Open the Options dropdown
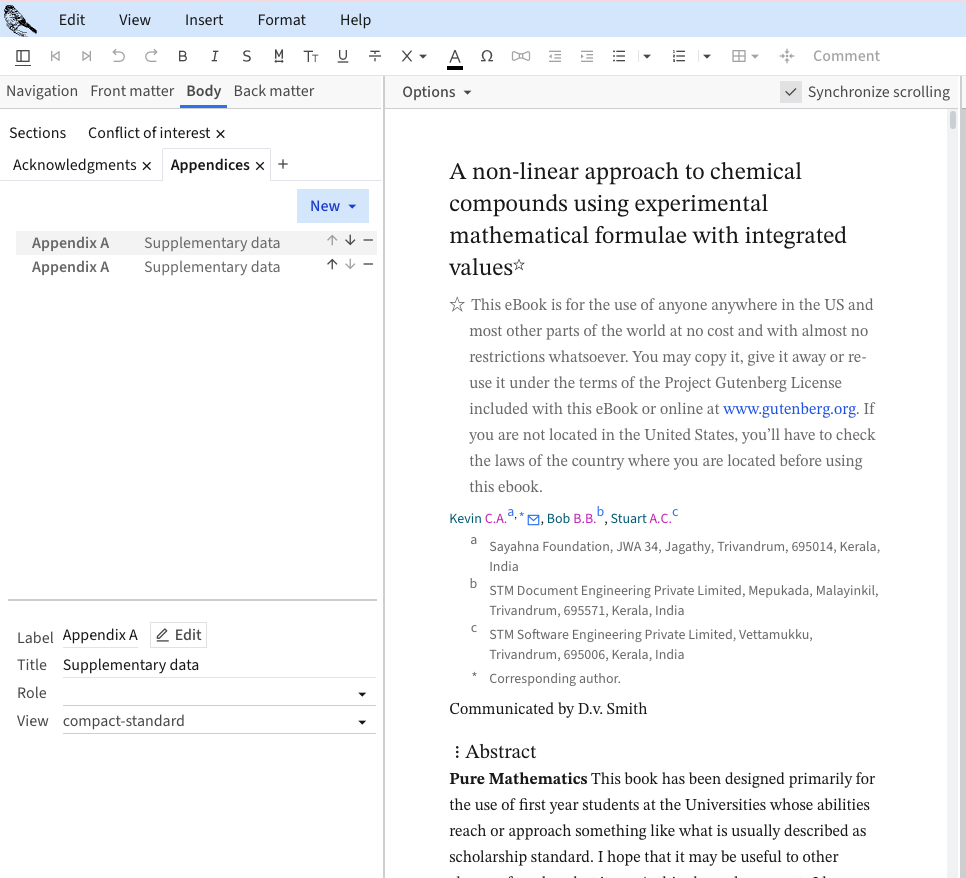Image resolution: width=966 pixels, height=878 pixels. (x=436, y=92)
